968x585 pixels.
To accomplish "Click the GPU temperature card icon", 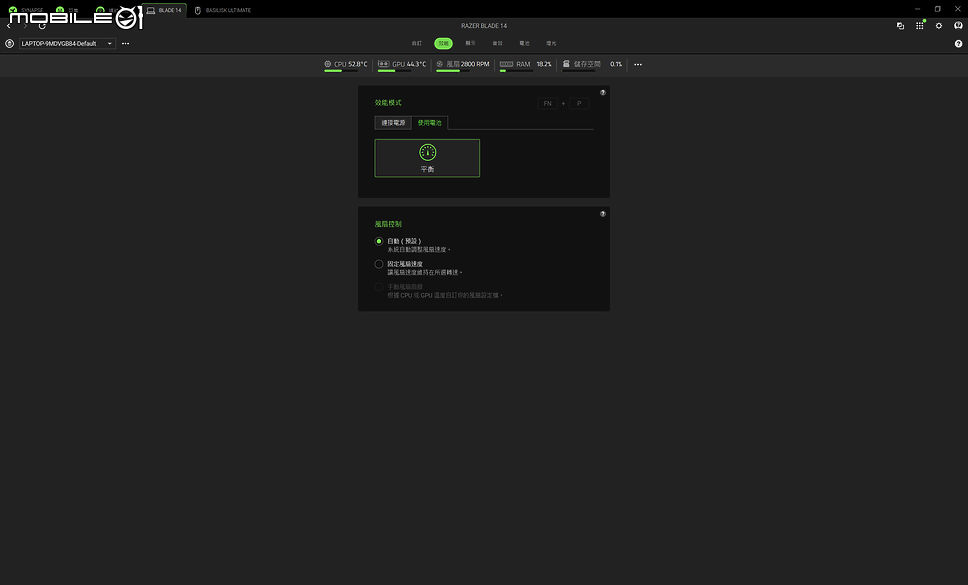I will (x=383, y=64).
